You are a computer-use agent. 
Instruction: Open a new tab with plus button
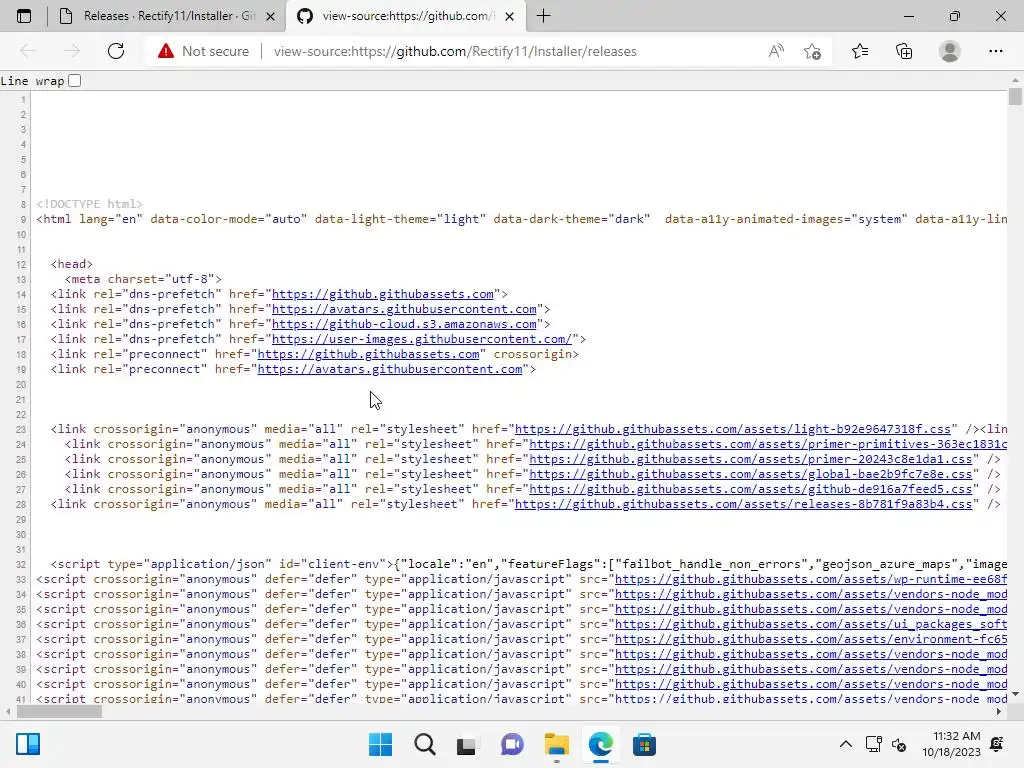point(543,16)
